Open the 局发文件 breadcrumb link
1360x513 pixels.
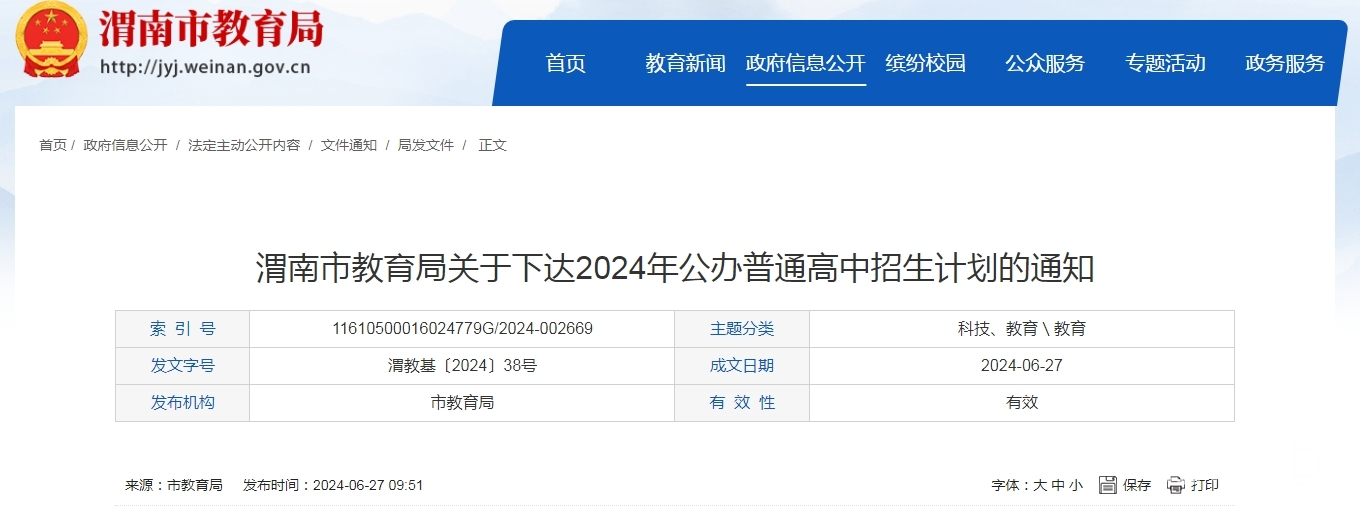426,145
